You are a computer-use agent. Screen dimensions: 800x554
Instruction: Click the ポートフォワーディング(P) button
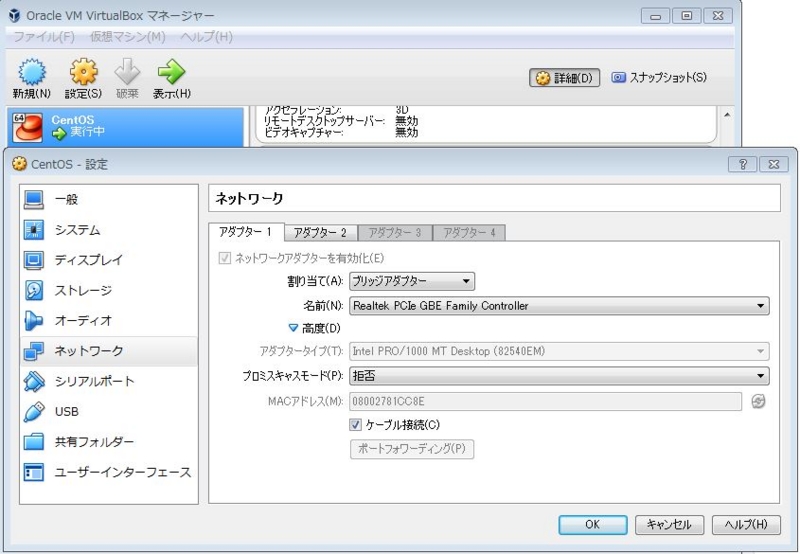point(412,449)
